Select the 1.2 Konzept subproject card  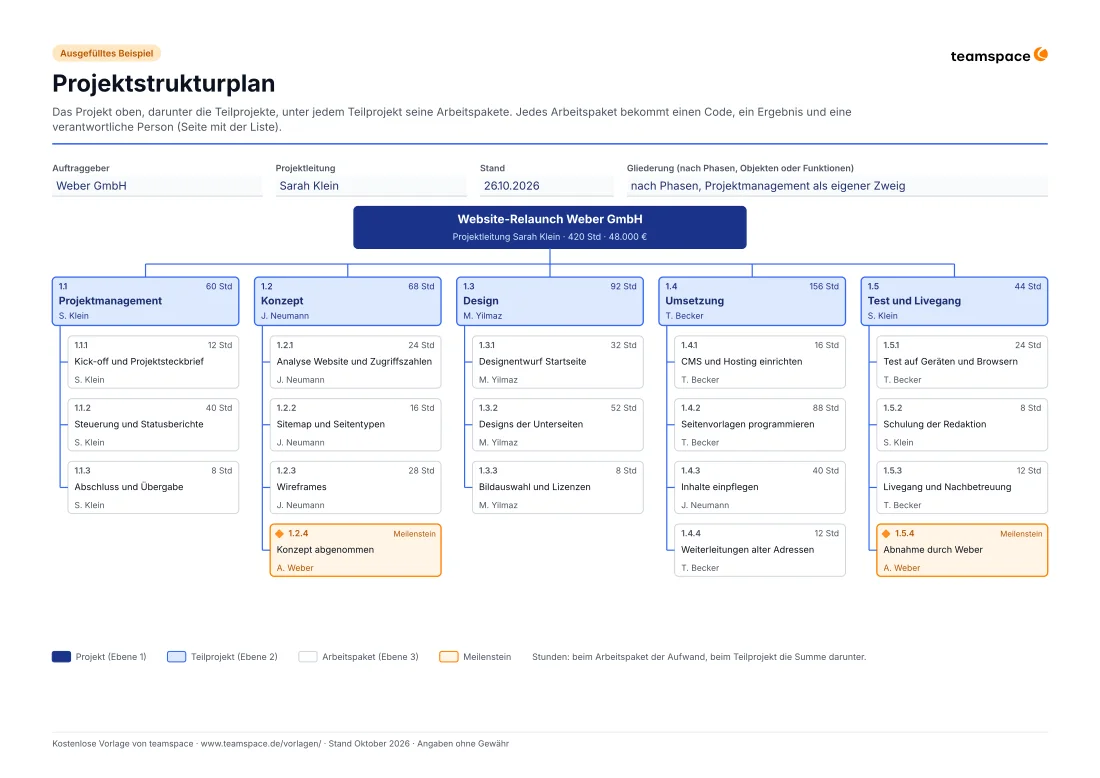[x=348, y=301]
